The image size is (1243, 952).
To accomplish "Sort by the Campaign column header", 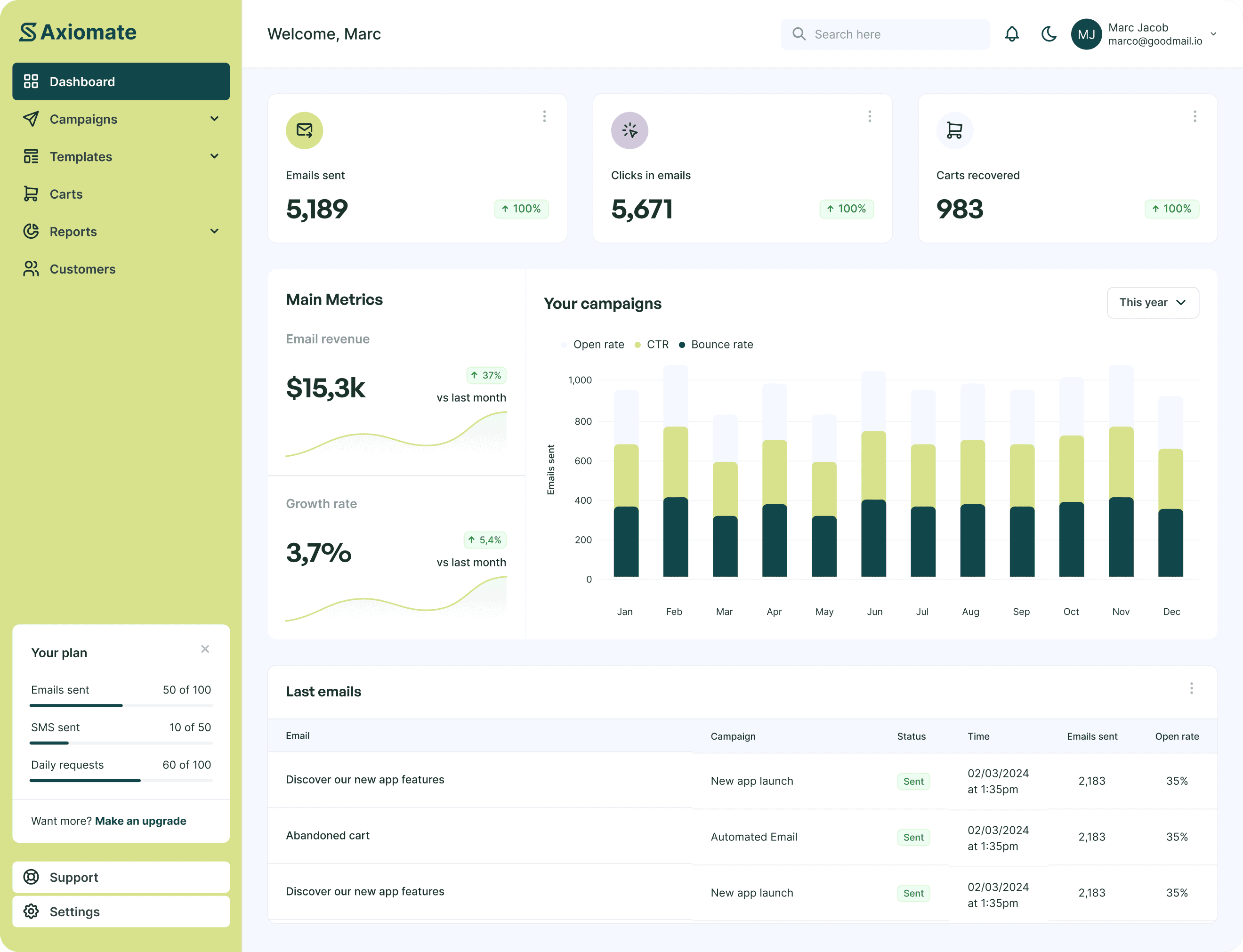I will point(733,736).
